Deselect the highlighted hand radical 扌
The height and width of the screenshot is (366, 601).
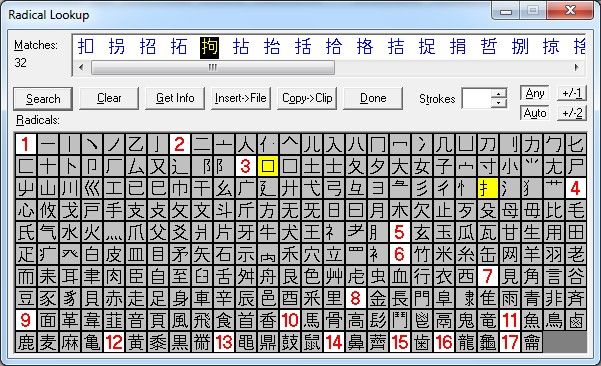488,188
